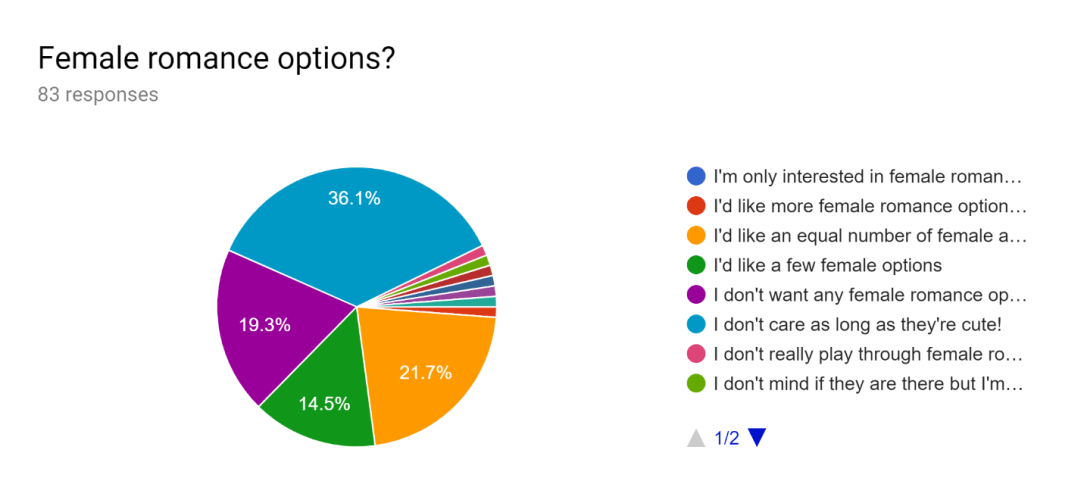Click the red legend dot for more female options
Screen dimensions: 1084x500
696,207
